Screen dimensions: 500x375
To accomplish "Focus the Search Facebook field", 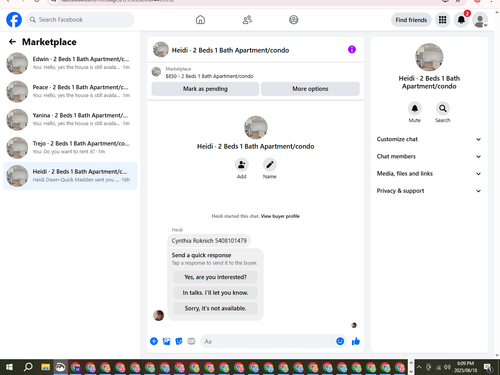I will (80, 20).
